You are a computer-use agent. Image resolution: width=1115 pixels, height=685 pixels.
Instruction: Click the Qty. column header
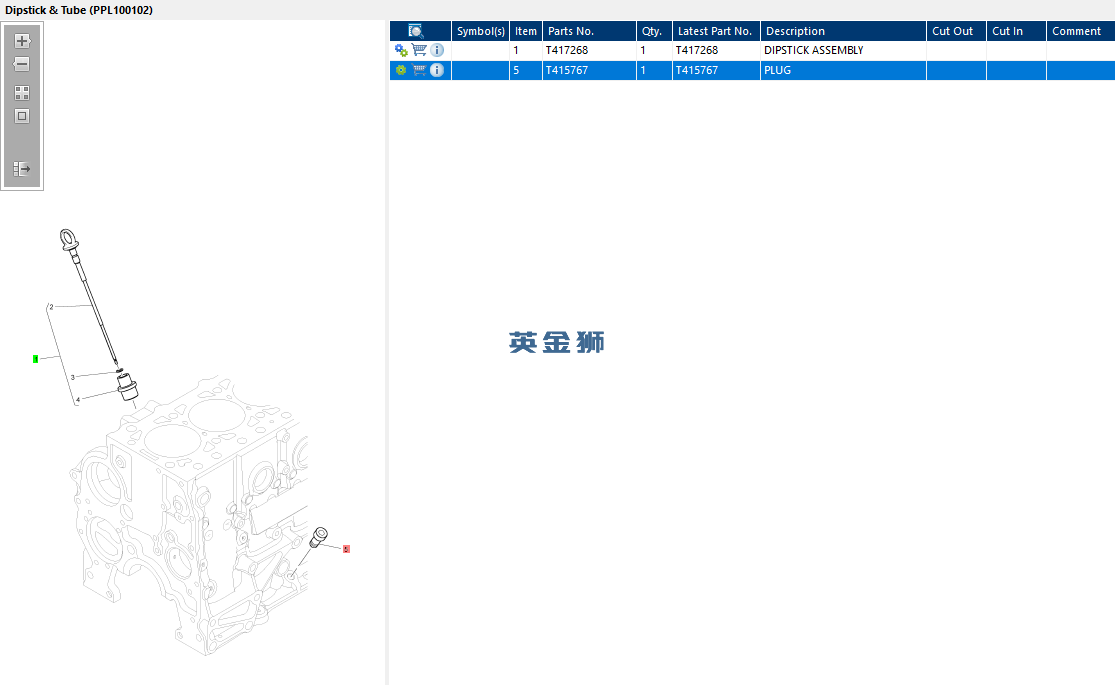(654, 31)
